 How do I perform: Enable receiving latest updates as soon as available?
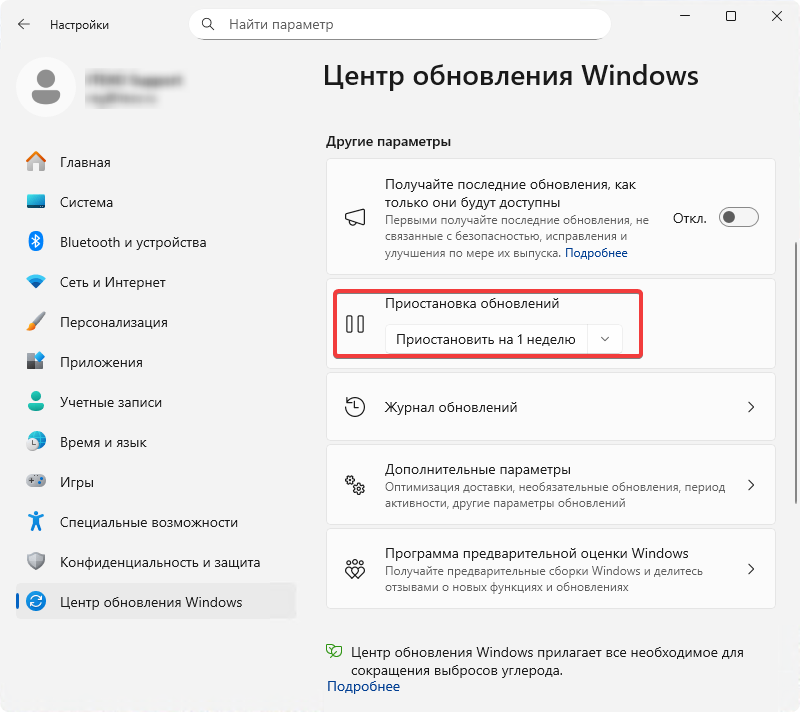738,217
